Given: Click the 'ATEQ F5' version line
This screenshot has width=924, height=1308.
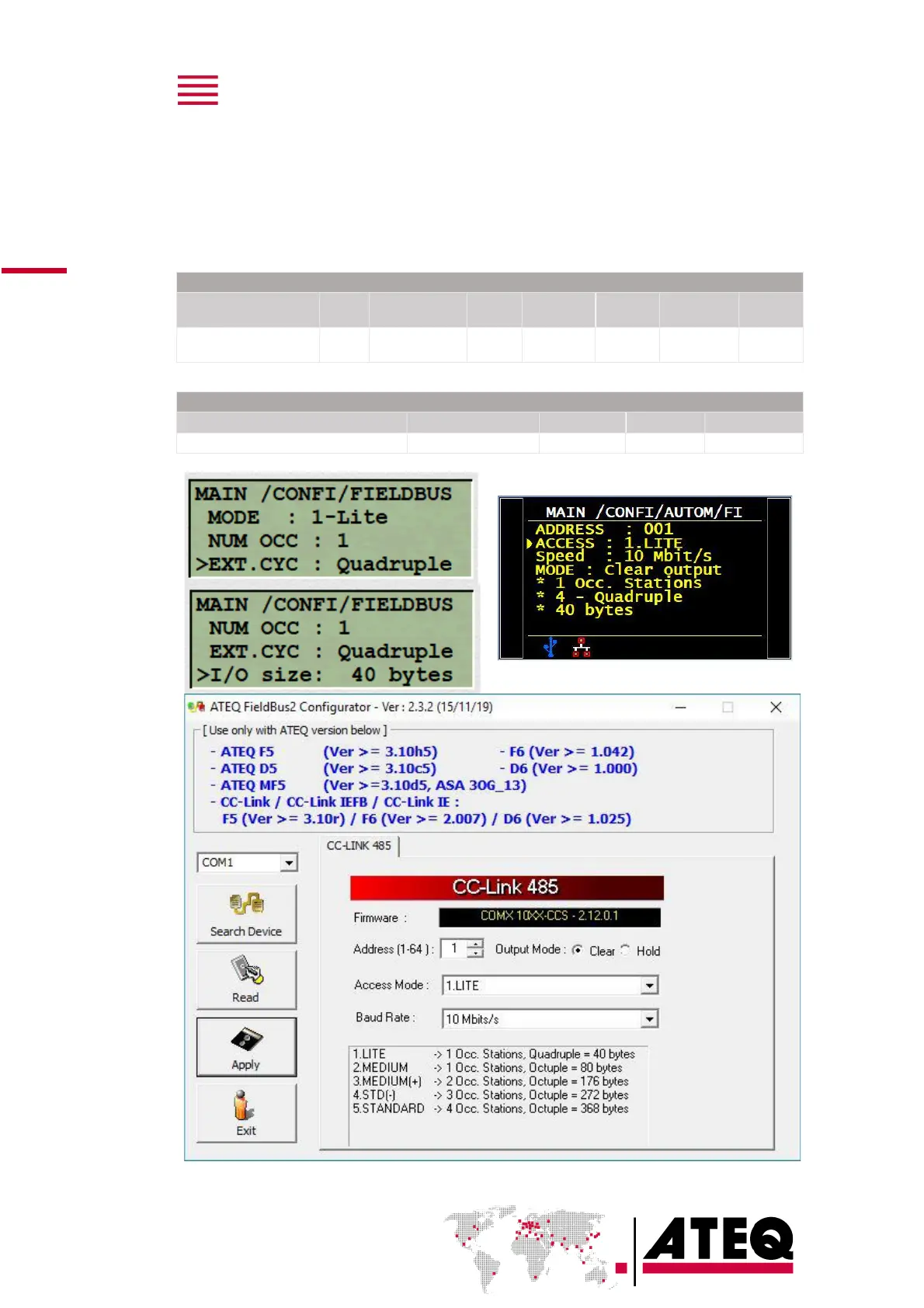Looking at the screenshot, I should pyautogui.click(x=324, y=752).
